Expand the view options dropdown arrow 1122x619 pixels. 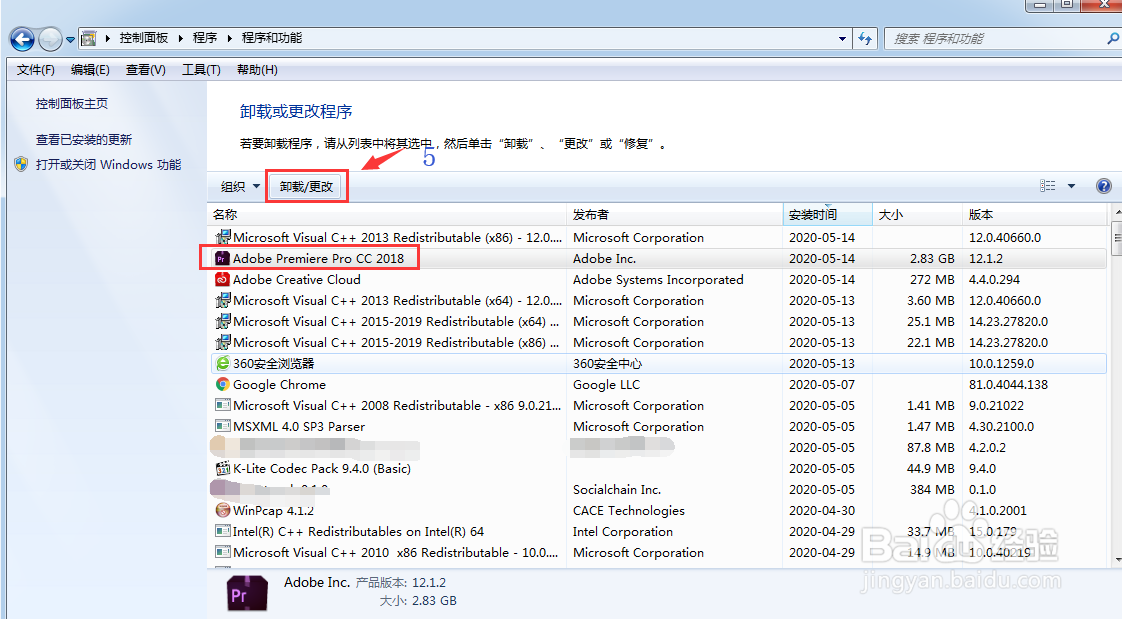tap(1071, 186)
